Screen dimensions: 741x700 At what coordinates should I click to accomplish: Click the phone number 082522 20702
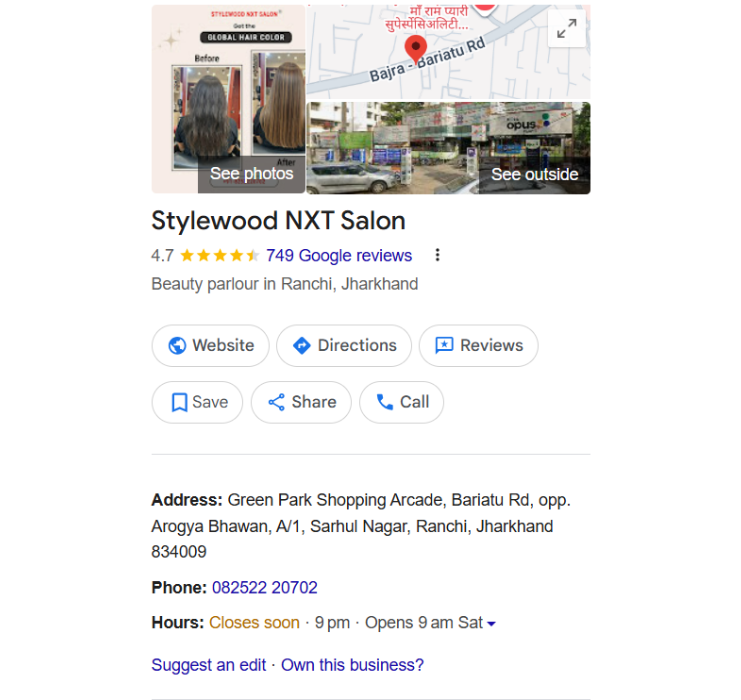click(264, 587)
